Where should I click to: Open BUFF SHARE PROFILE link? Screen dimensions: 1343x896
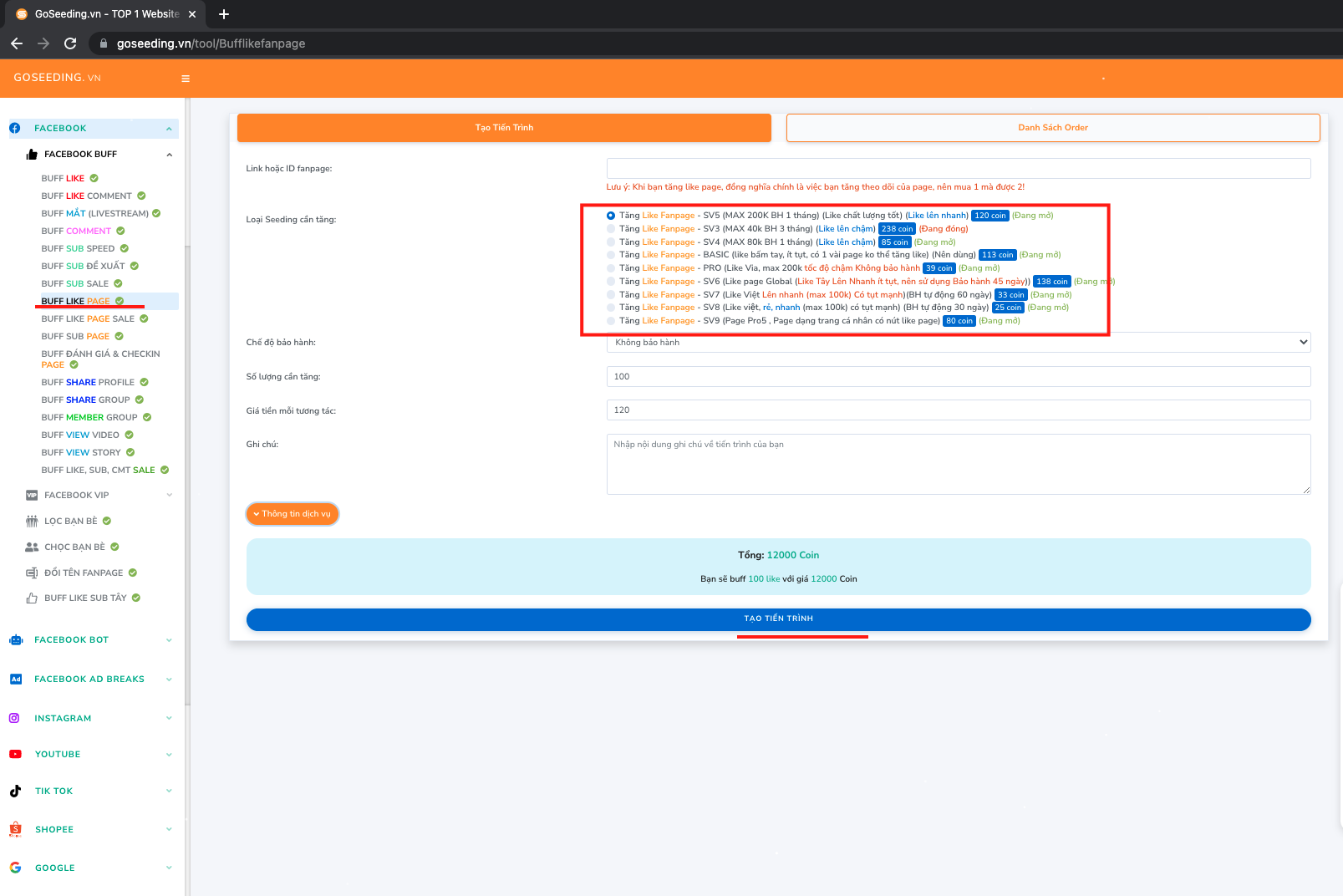click(88, 382)
